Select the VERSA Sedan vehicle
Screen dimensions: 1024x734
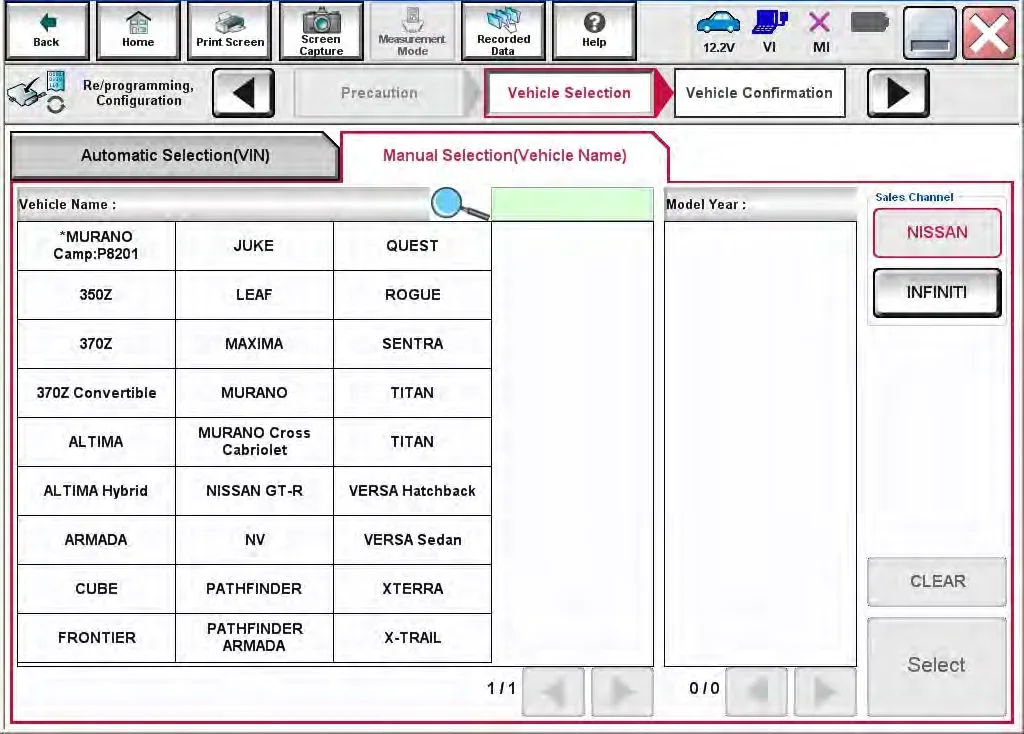pyautogui.click(x=412, y=539)
